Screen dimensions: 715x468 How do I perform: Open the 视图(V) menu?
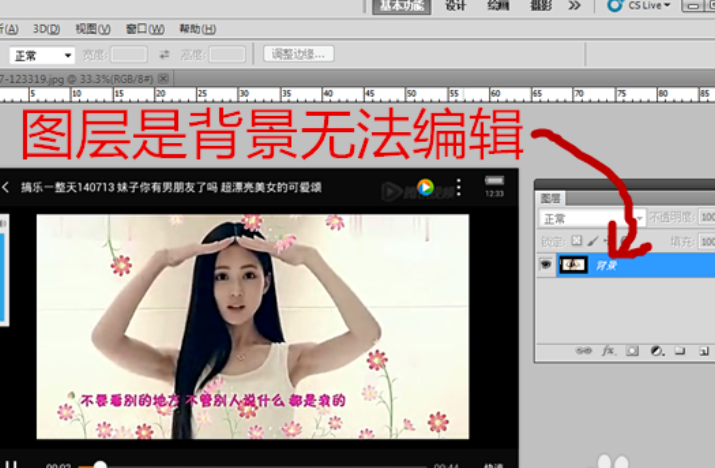[x=93, y=29]
